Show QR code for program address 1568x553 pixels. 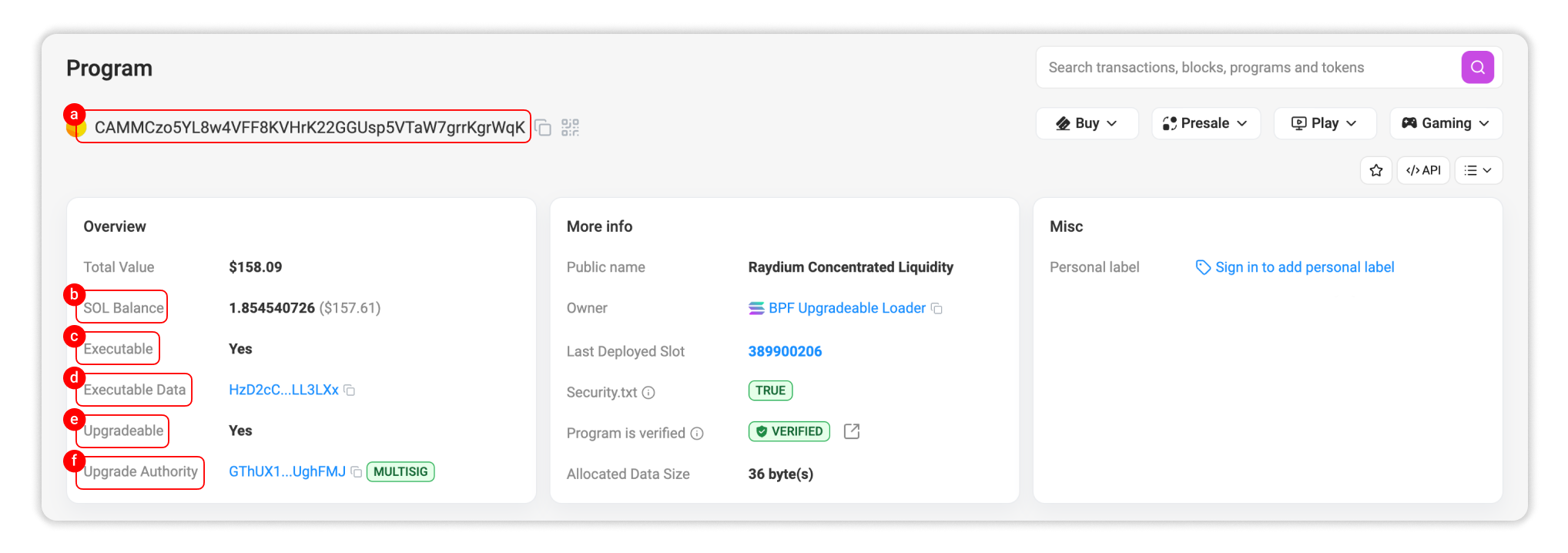pos(570,128)
